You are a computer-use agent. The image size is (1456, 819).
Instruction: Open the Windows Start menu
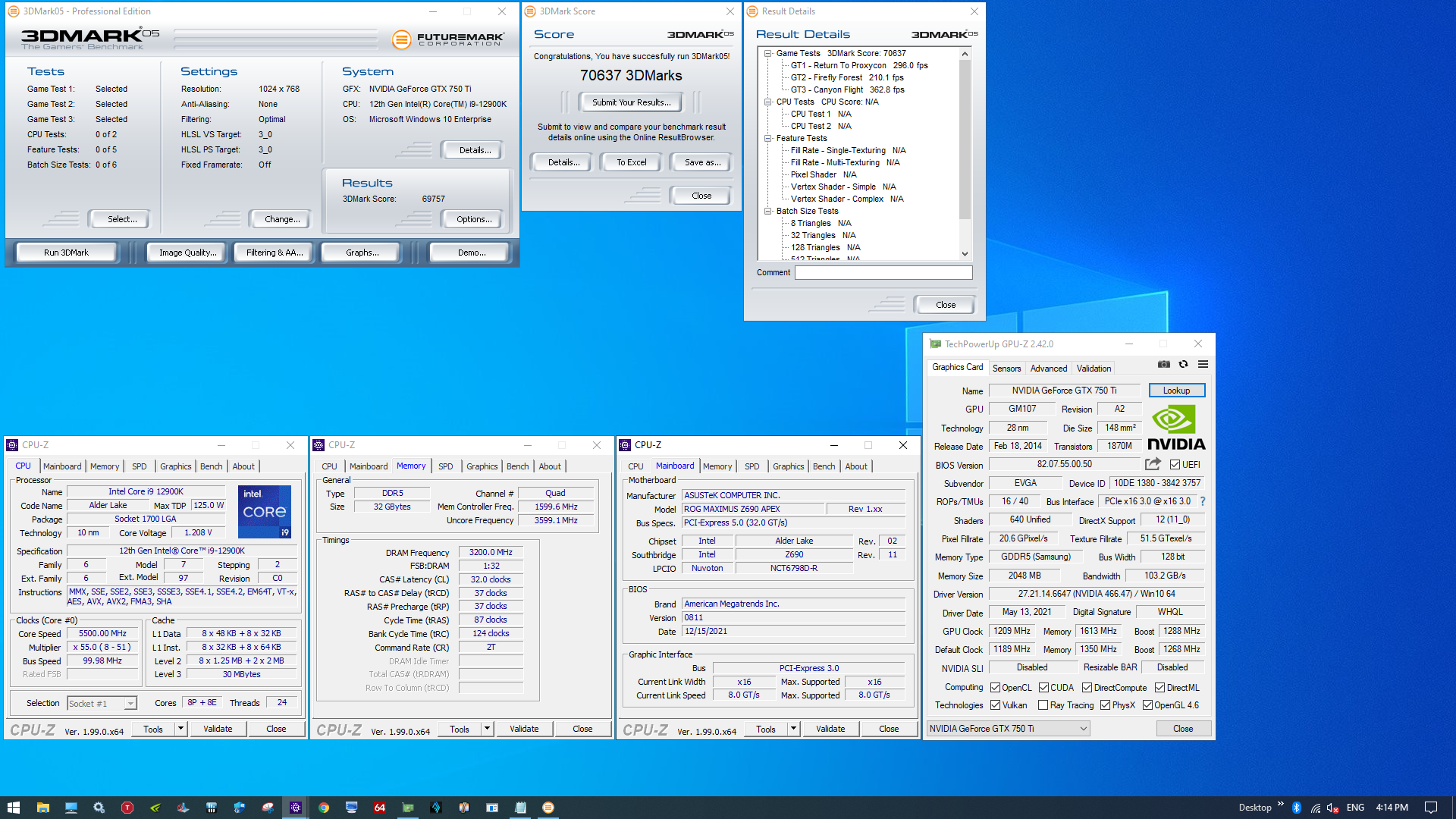point(14,808)
